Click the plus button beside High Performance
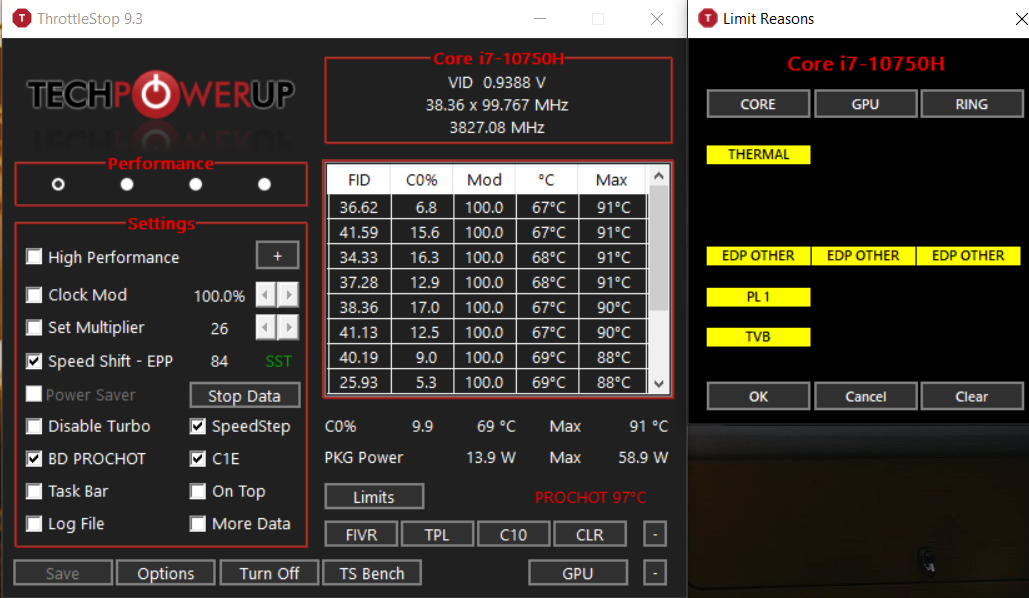Viewport: 1029px width, 598px height. [278, 255]
